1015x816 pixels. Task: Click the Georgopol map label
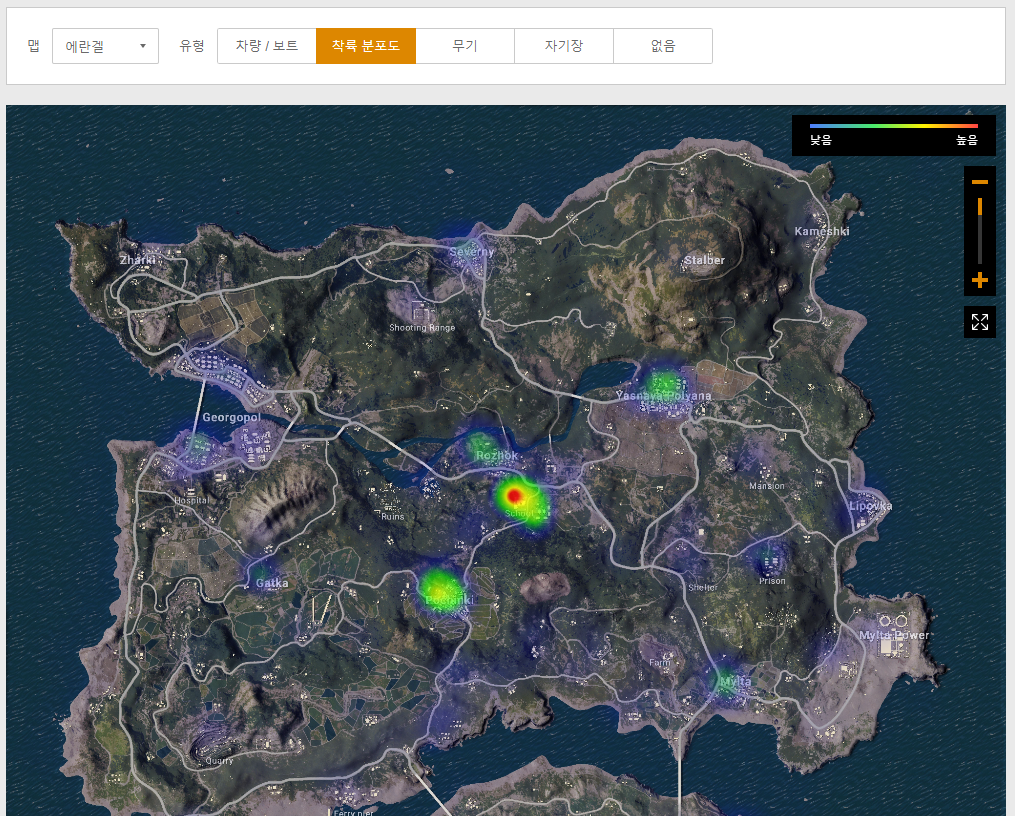click(231, 417)
